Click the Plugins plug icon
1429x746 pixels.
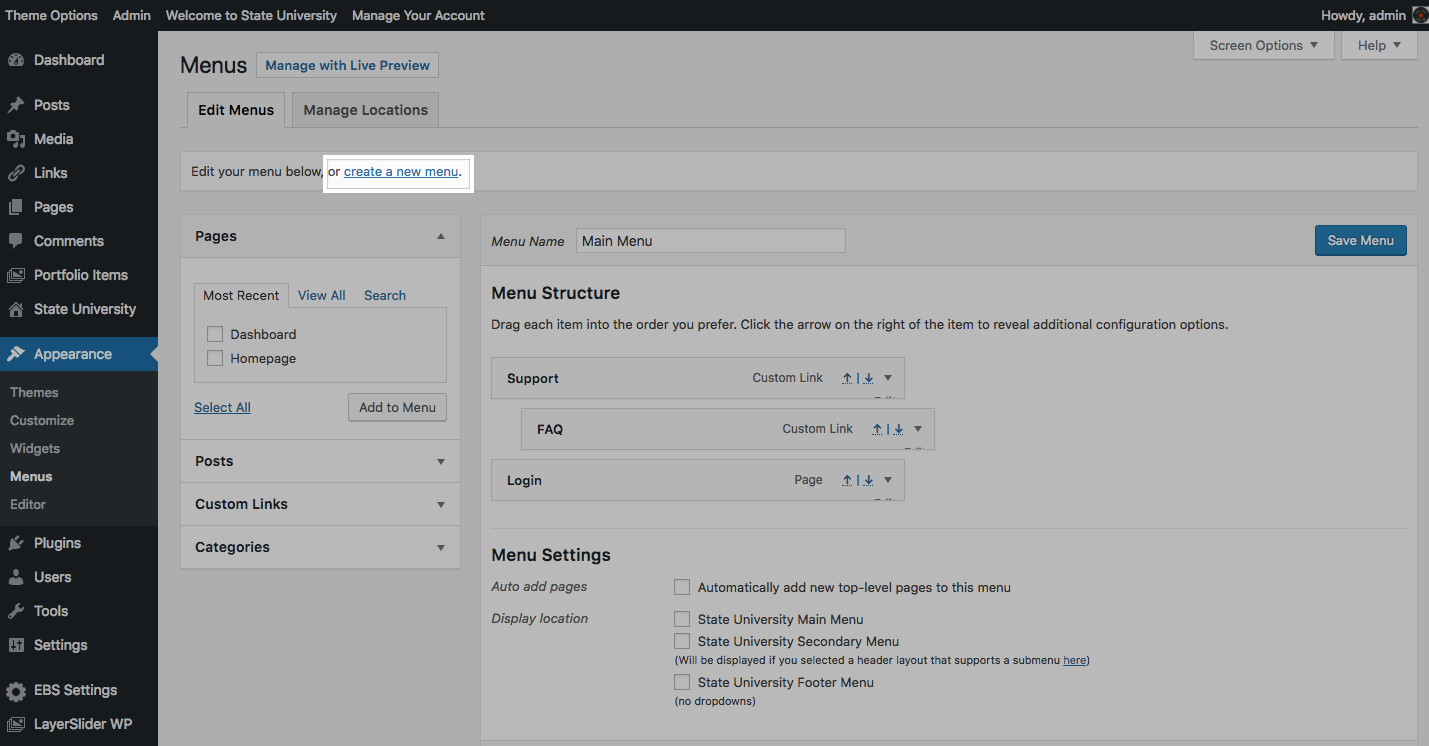pos(16,543)
